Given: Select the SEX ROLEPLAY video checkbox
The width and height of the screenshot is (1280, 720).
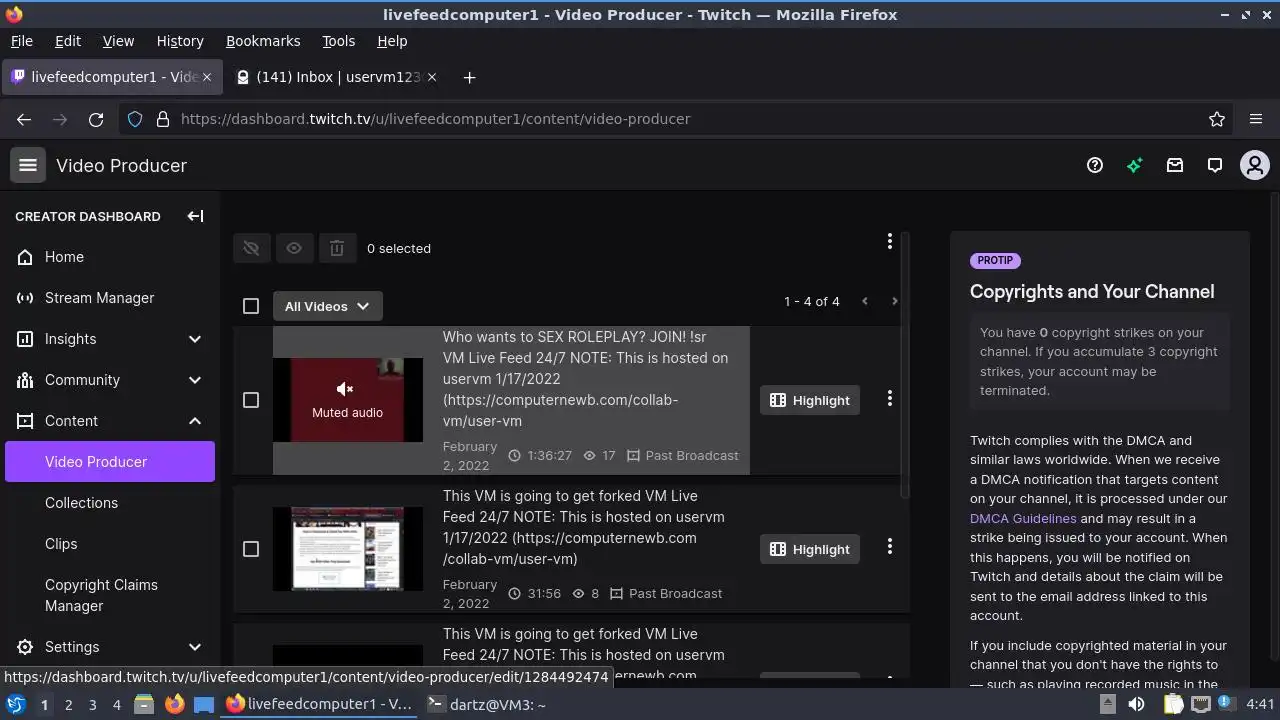Looking at the screenshot, I should [x=251, y=400].
